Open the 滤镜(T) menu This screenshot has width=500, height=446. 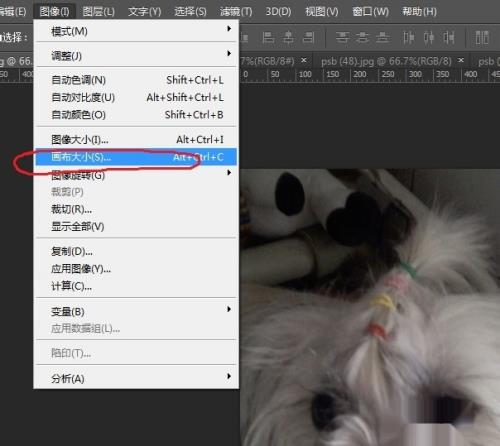click(236, 12)
